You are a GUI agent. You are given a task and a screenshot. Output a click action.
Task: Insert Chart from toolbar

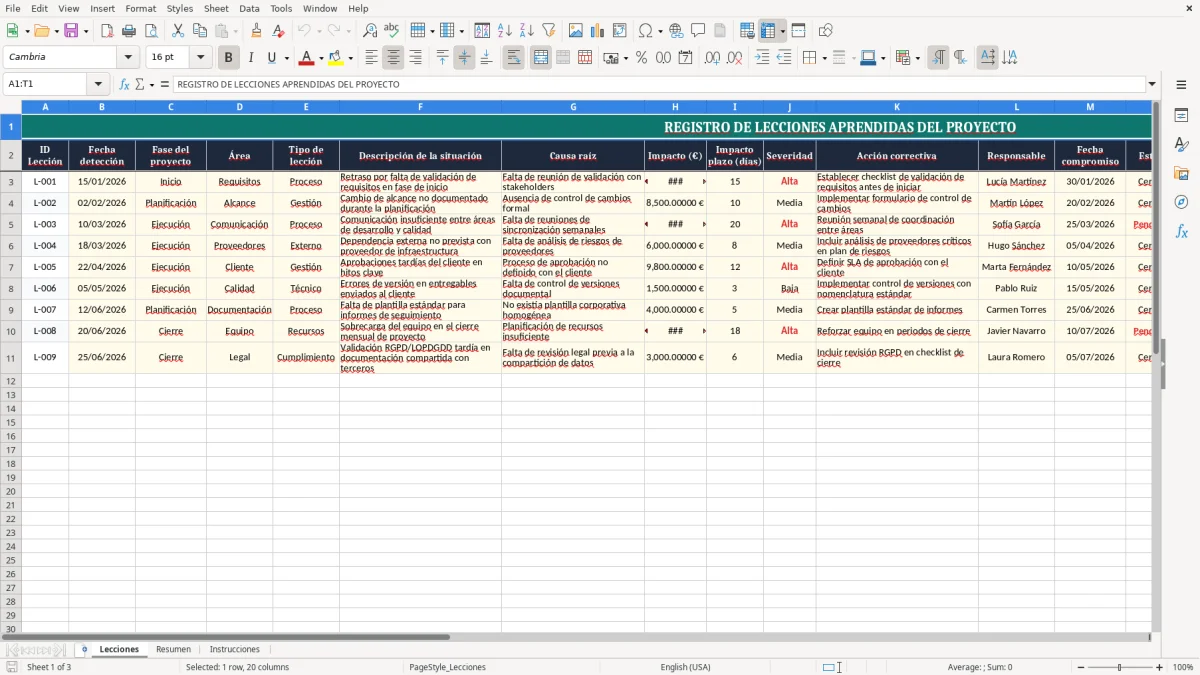point(598,31)
